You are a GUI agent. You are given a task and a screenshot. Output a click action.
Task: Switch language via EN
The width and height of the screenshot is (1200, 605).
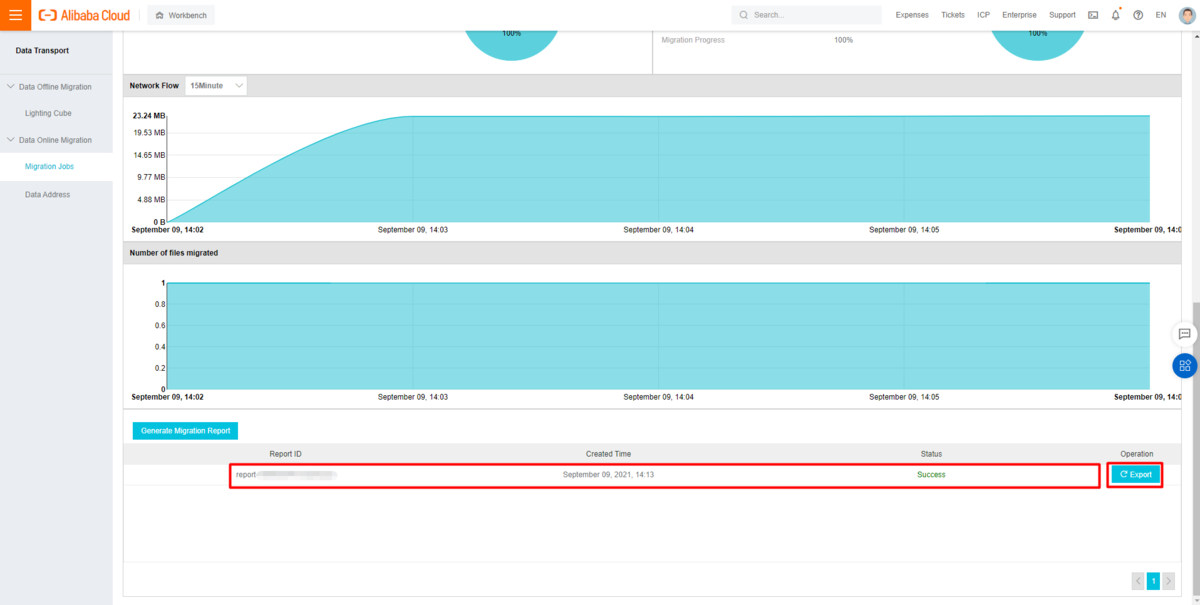1161,15
